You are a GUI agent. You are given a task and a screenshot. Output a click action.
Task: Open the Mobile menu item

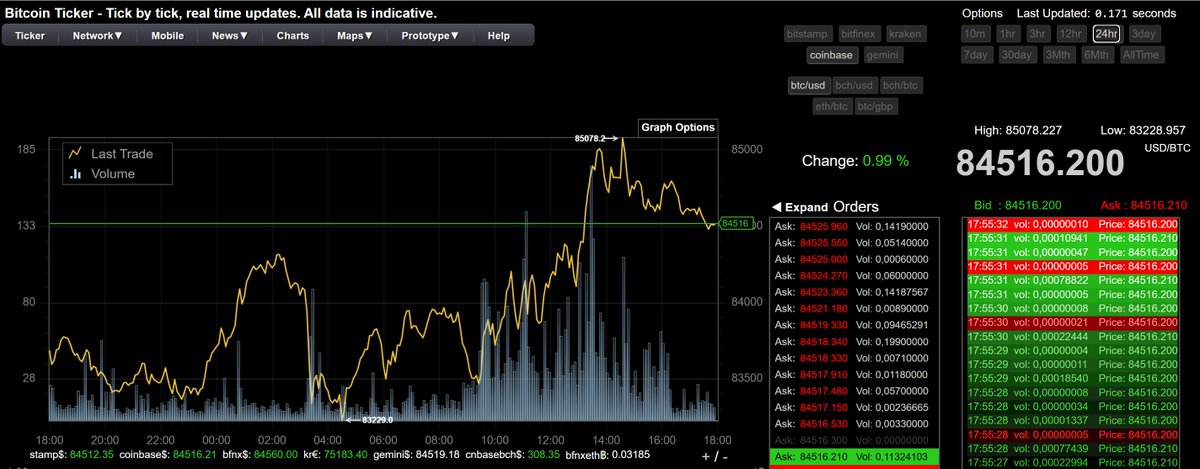coord(167,35)
